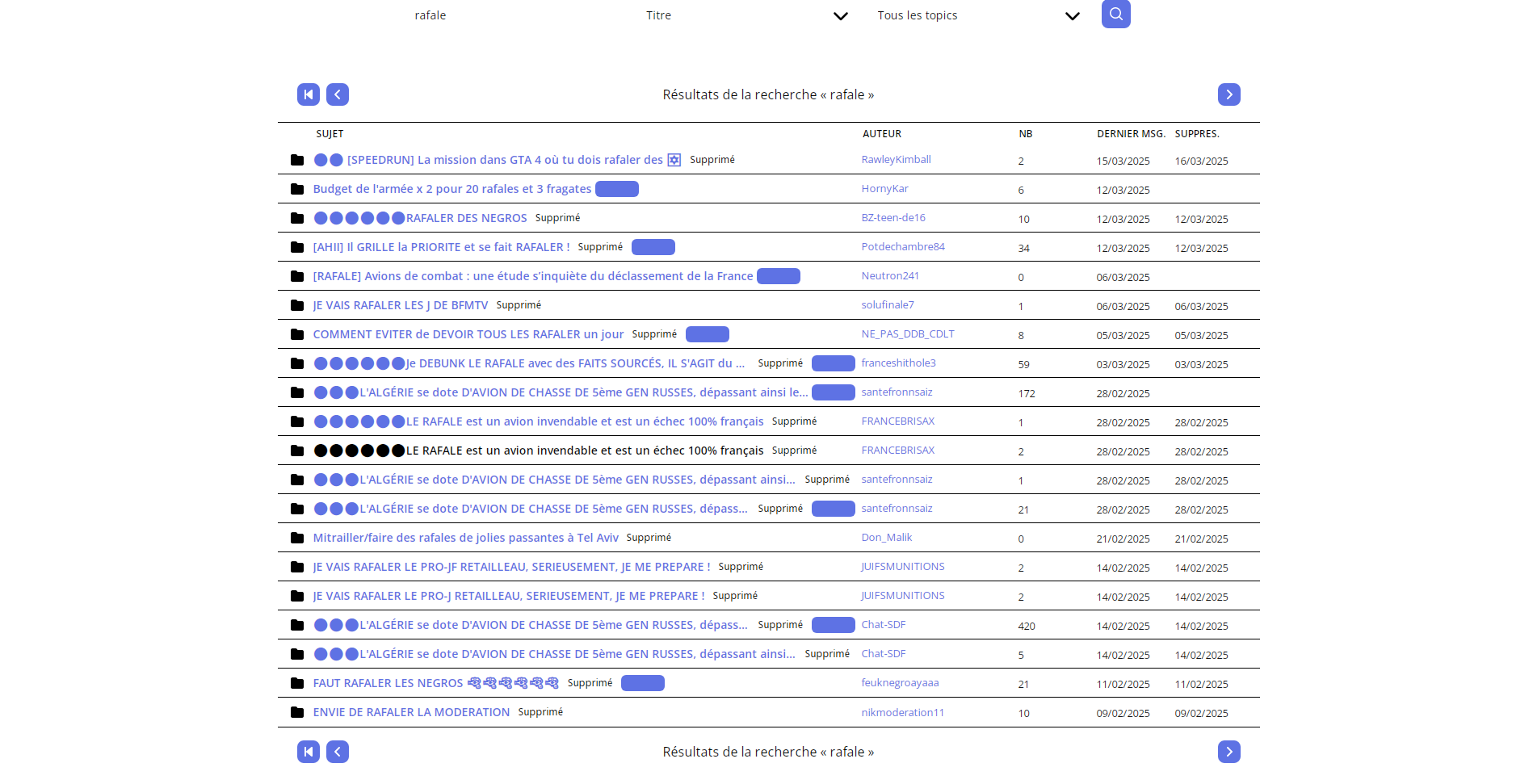Open topic COMMENT EVITER de DEVOIR TOUS LES RAFALER
1533x784 pixels.
pyautogui.click(x=468, y=334)
